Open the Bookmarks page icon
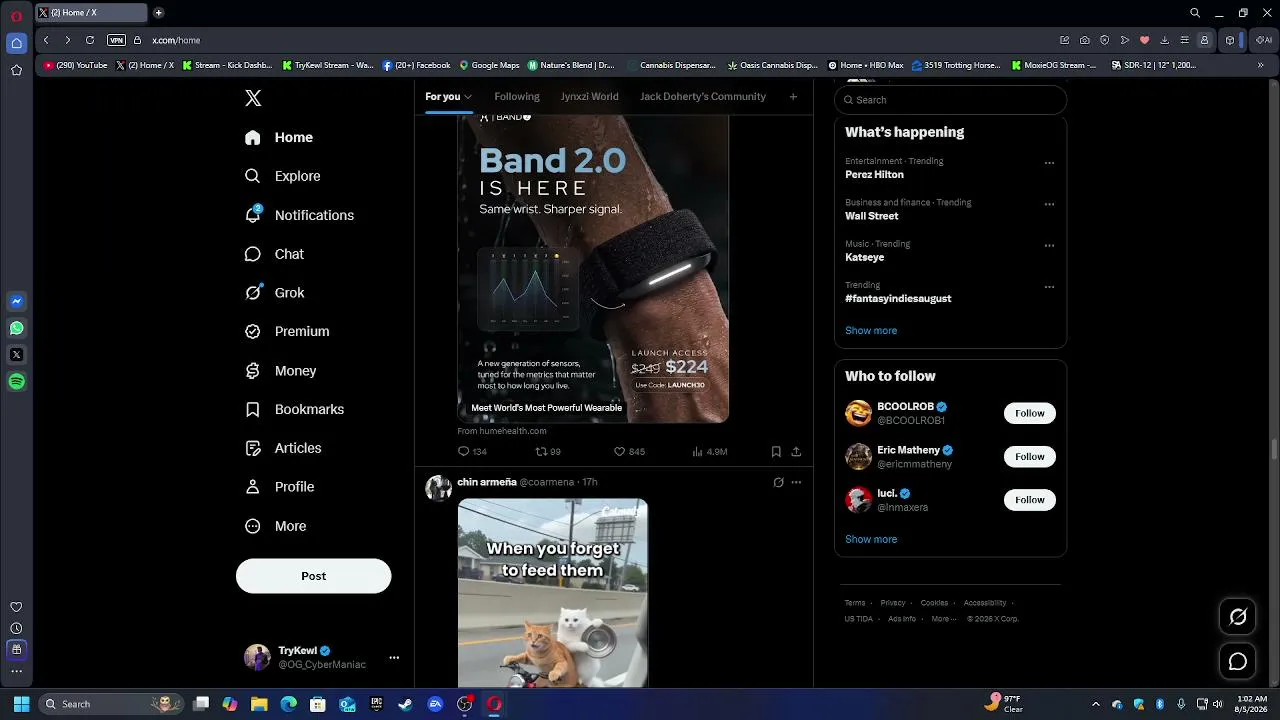 pyautogui.click(x=253, y=409)
